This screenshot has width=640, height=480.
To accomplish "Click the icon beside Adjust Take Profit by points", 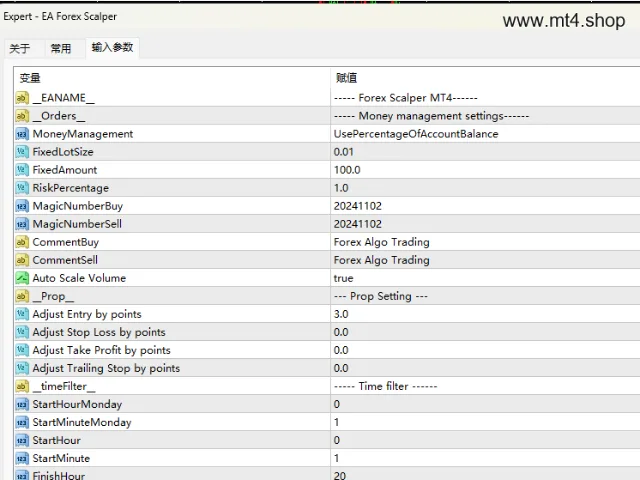I will coord(22,350).
